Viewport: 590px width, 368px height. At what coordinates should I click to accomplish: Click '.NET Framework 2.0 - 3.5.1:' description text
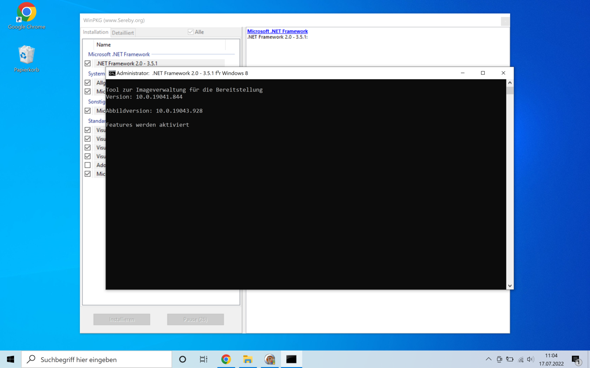click(277, 37)
